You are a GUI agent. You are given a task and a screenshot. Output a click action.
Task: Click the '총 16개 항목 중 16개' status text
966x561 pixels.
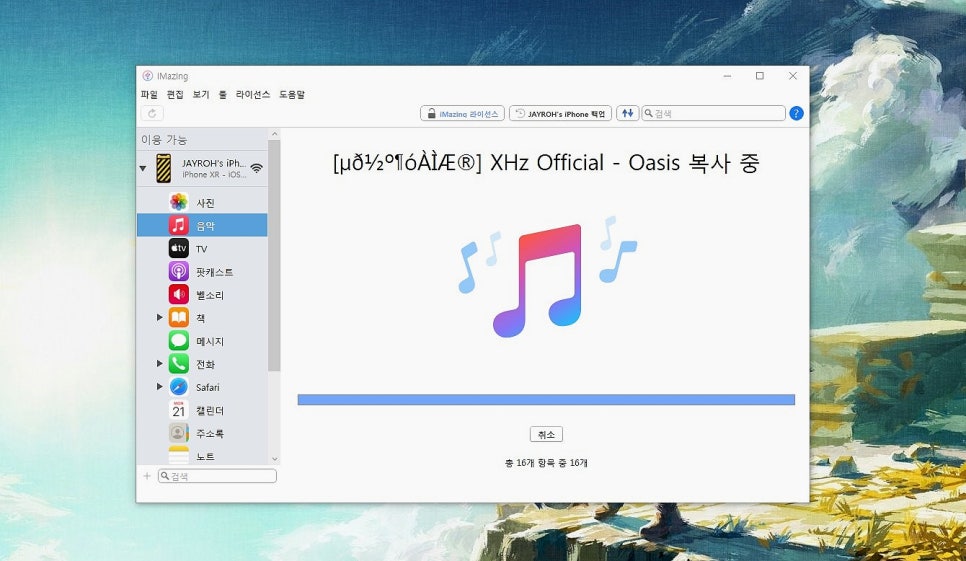pyautogui.click(x=546, y=462)
